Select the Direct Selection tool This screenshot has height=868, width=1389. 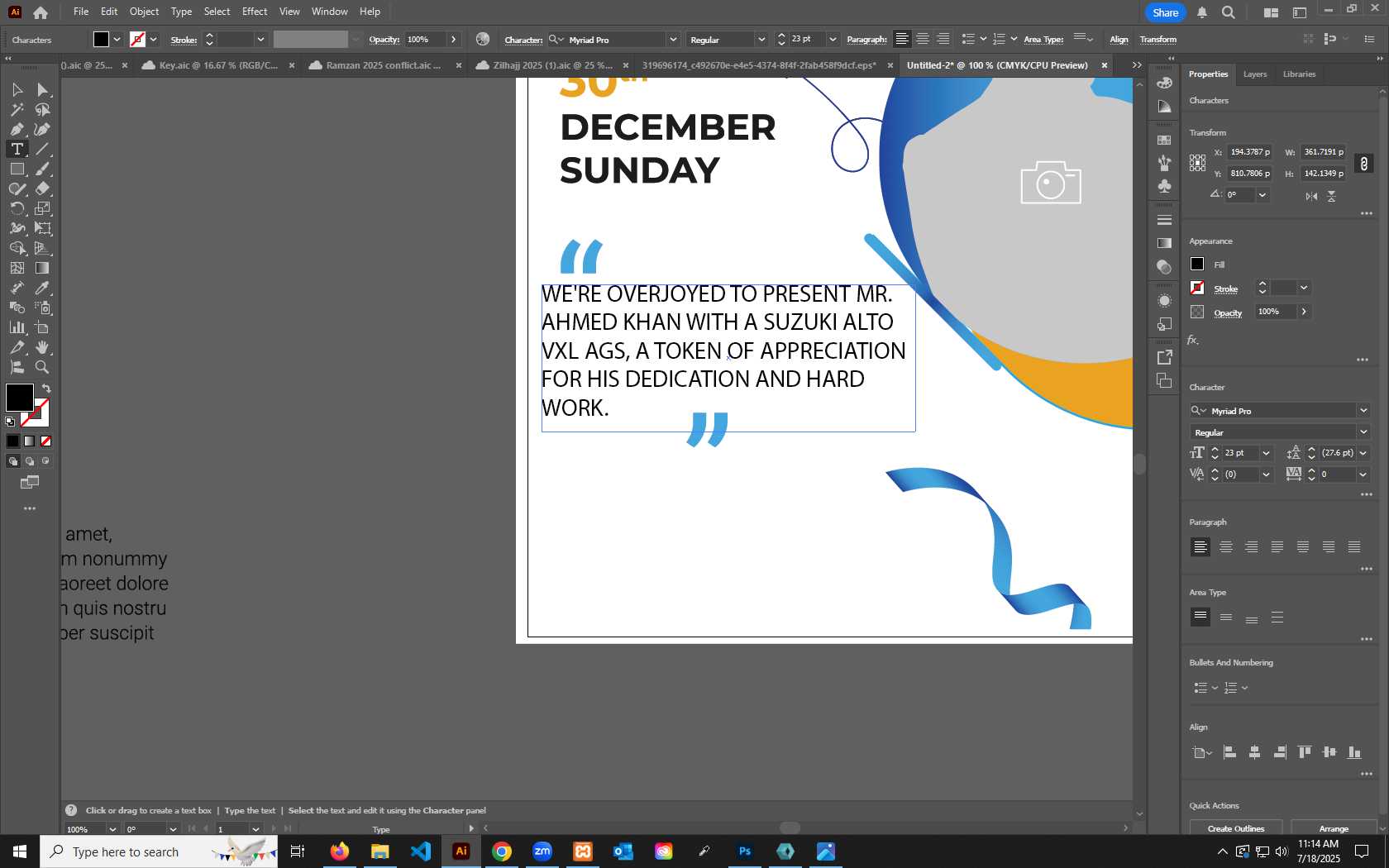click(x=42, y=89)
